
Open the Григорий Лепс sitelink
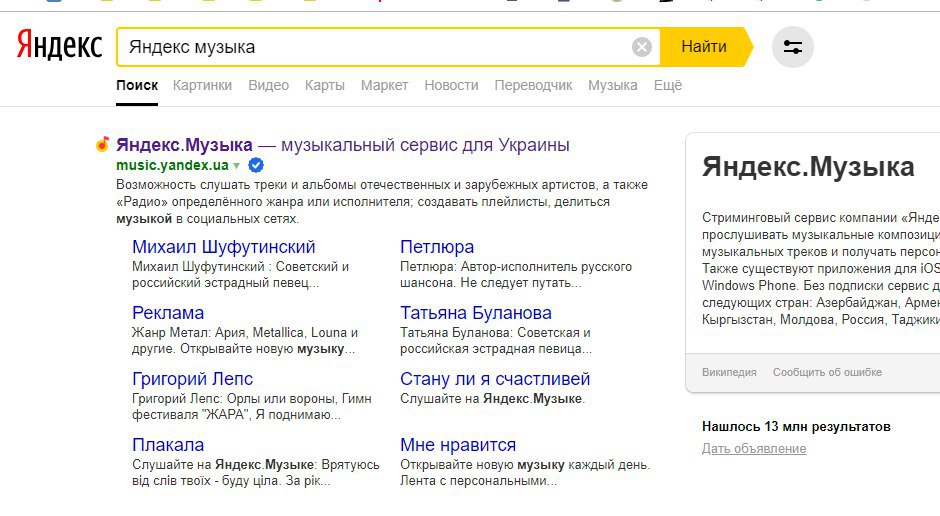(192, 379)
